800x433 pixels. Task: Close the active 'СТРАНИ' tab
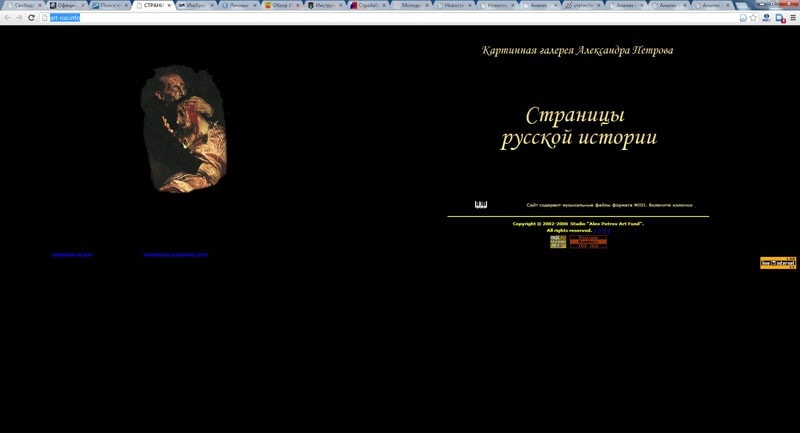169,6
